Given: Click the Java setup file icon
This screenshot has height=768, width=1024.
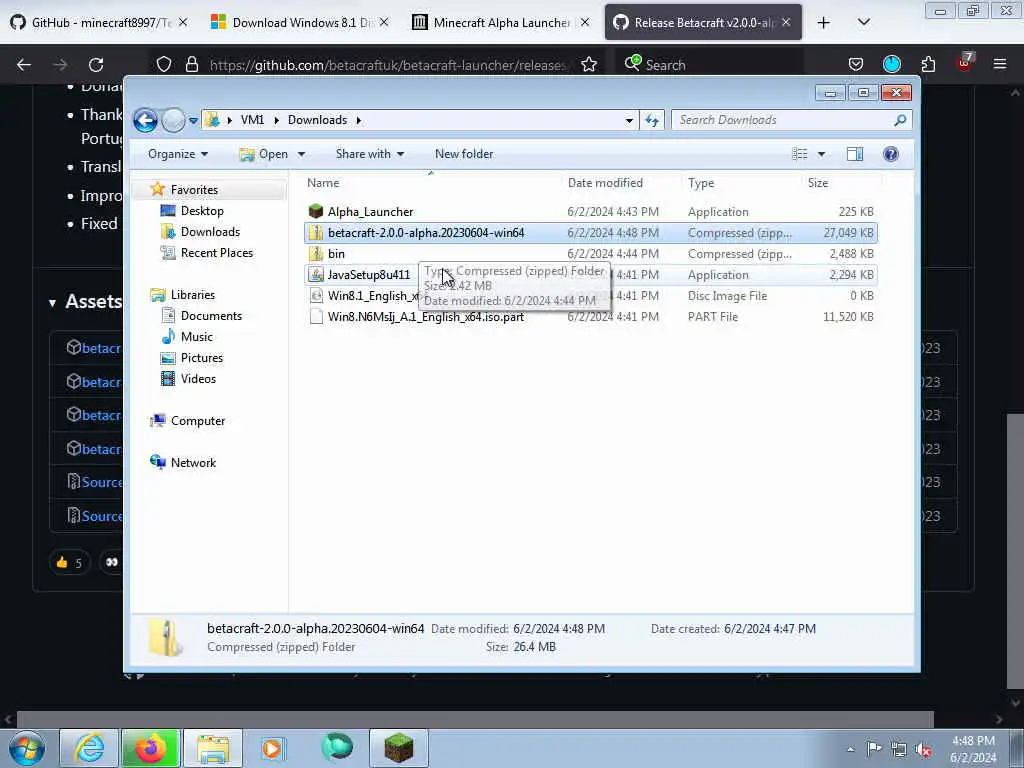Looking at the screenshot, I should click(x=316, y=274).
